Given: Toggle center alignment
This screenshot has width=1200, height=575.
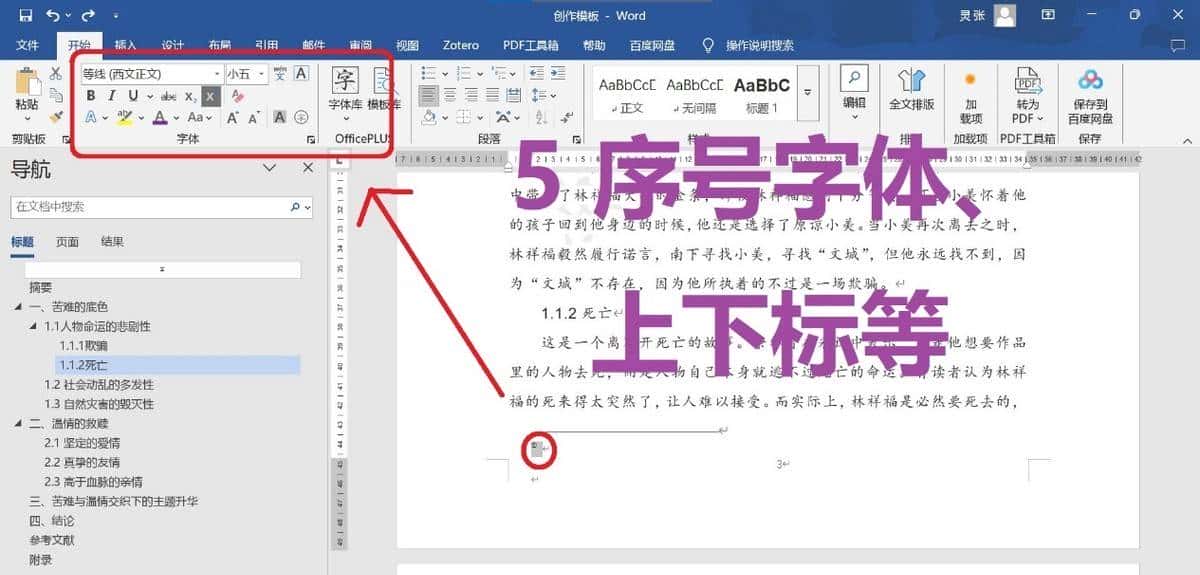Looking at the screenshot, I should point(451,96).
